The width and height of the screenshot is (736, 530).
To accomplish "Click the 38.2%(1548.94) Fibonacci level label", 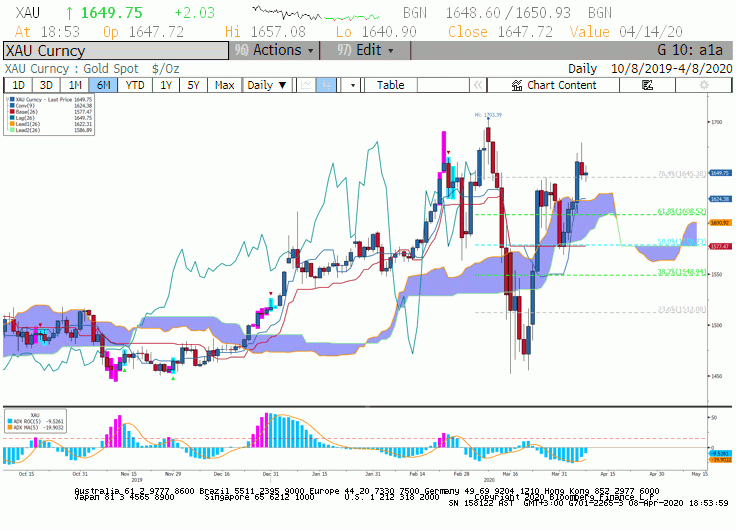I will click(682, 272).
